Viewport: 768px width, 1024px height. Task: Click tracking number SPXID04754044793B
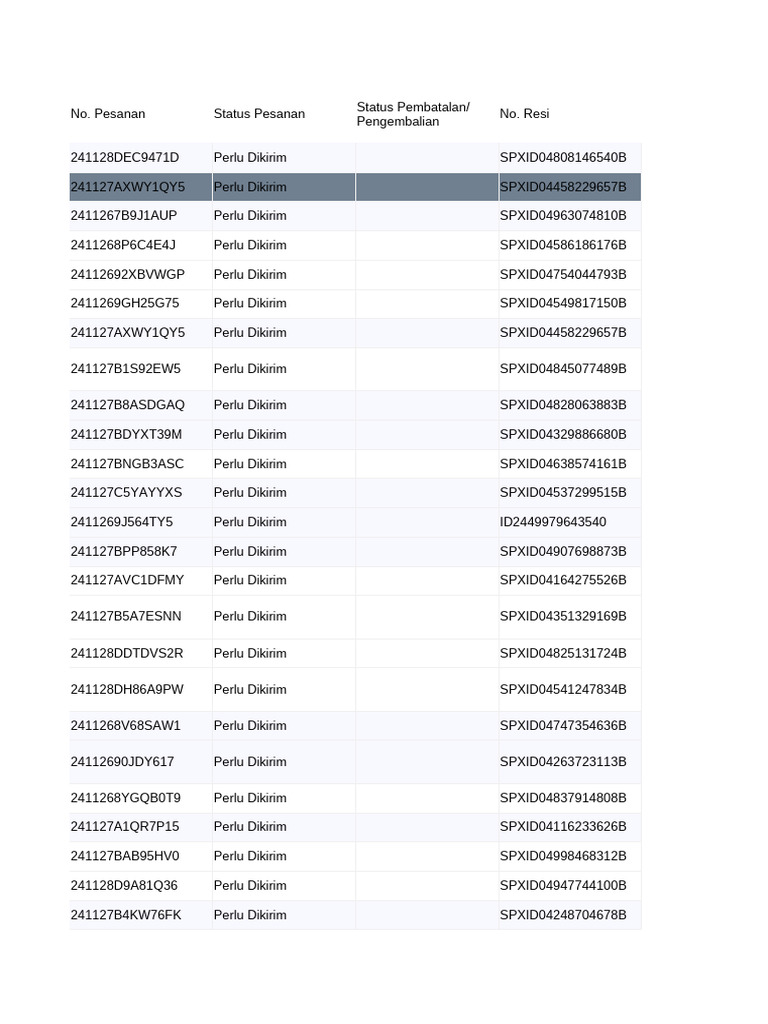563,274
